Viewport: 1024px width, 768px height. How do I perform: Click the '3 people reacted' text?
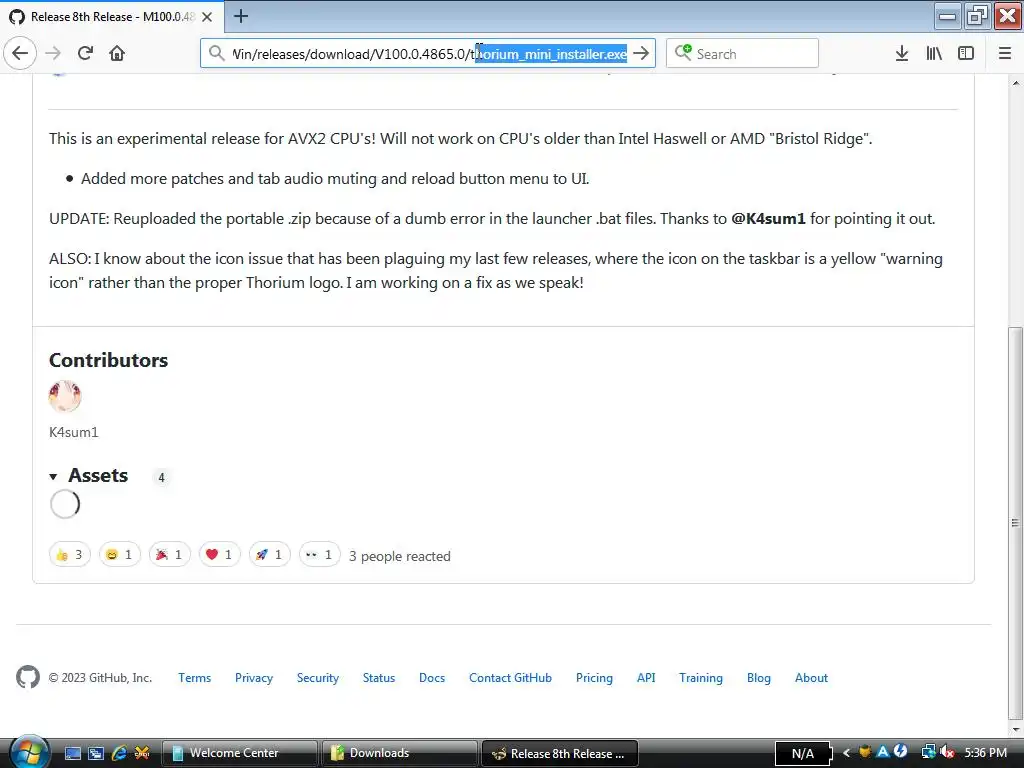coord(400,556)
